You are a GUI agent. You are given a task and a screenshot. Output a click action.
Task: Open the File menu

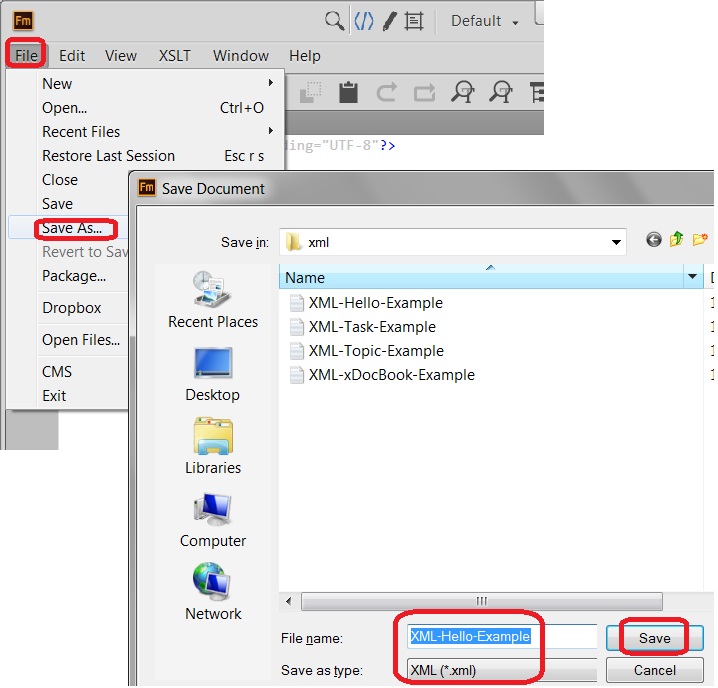pos(26,55)
